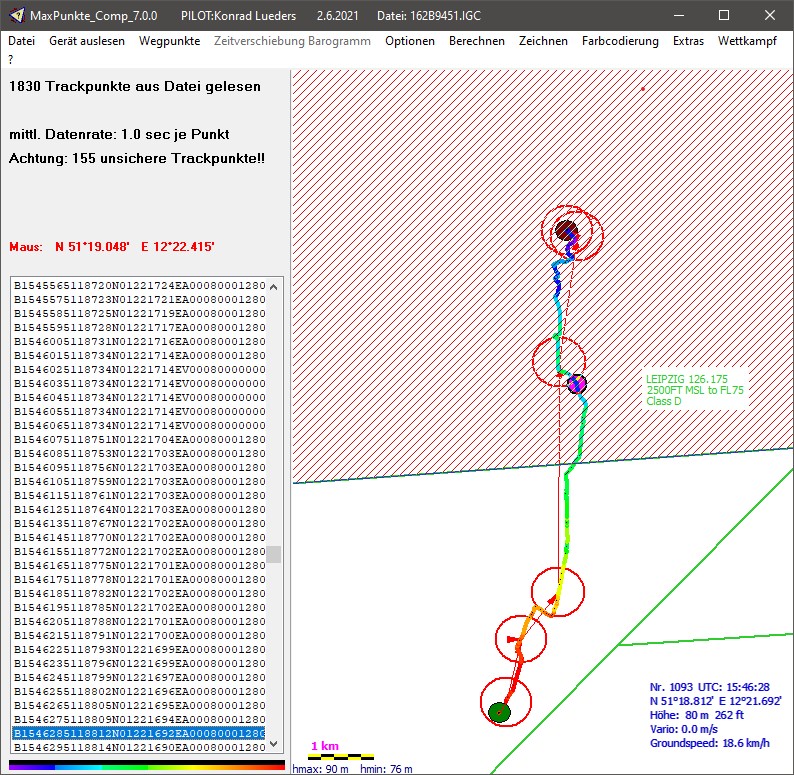Click the magenta position marker on the track
Screen dimensions: 794x775
[576, 383]
